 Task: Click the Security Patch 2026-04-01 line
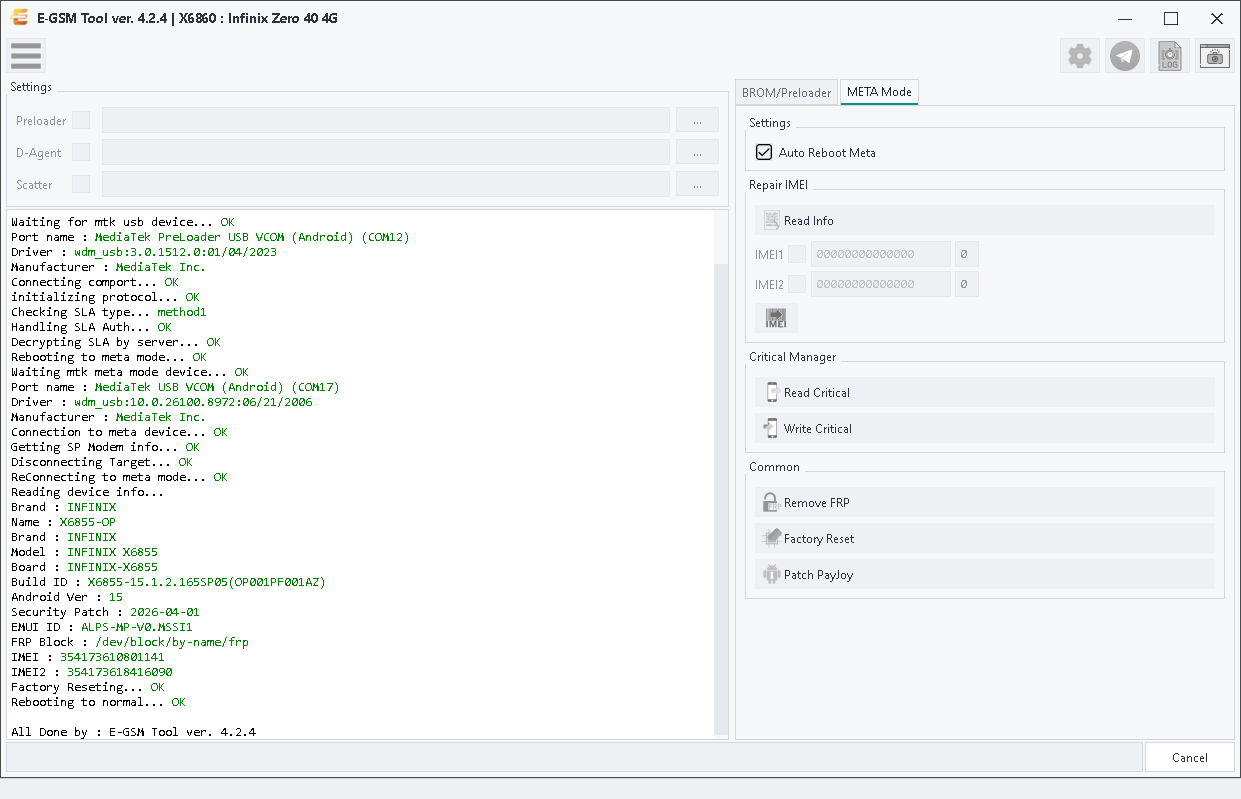[x=105, y=612]
